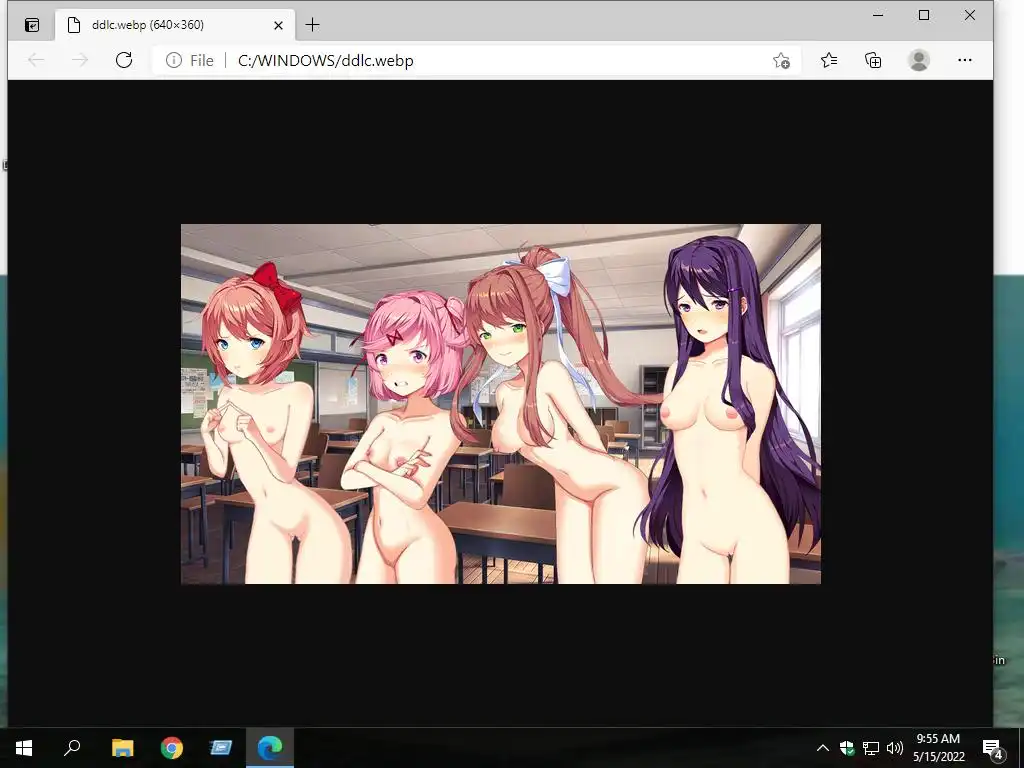This screenshot has height=768, width=1024.
Task: Go forward with the forward arrow
Action: (x=80, y=60)
